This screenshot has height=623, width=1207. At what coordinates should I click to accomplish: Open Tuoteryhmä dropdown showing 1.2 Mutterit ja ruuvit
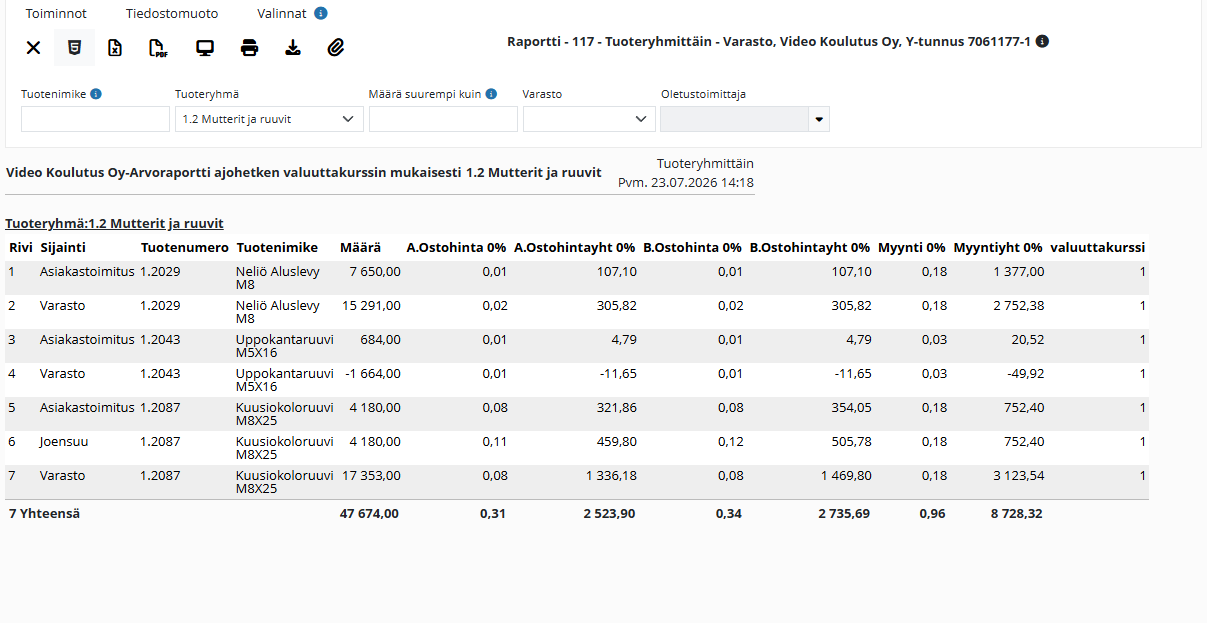tap(268, 119)
